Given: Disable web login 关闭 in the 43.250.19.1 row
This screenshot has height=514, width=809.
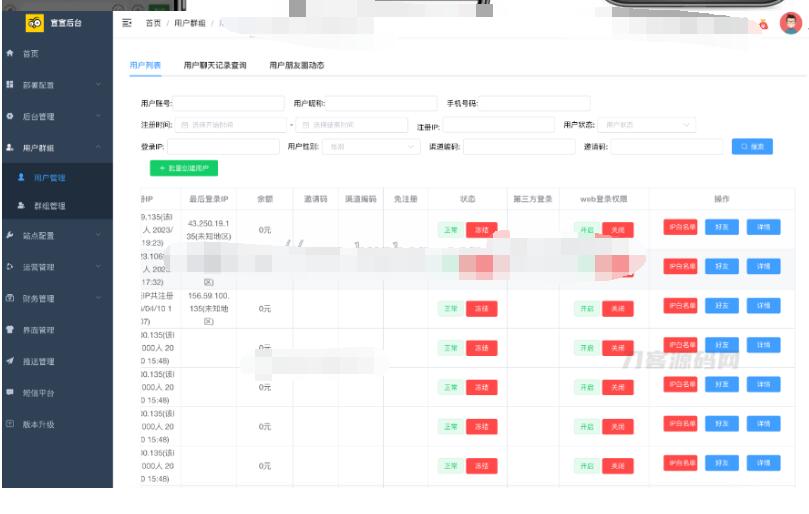Looking at the screenshot, I should tap(618, 230).
